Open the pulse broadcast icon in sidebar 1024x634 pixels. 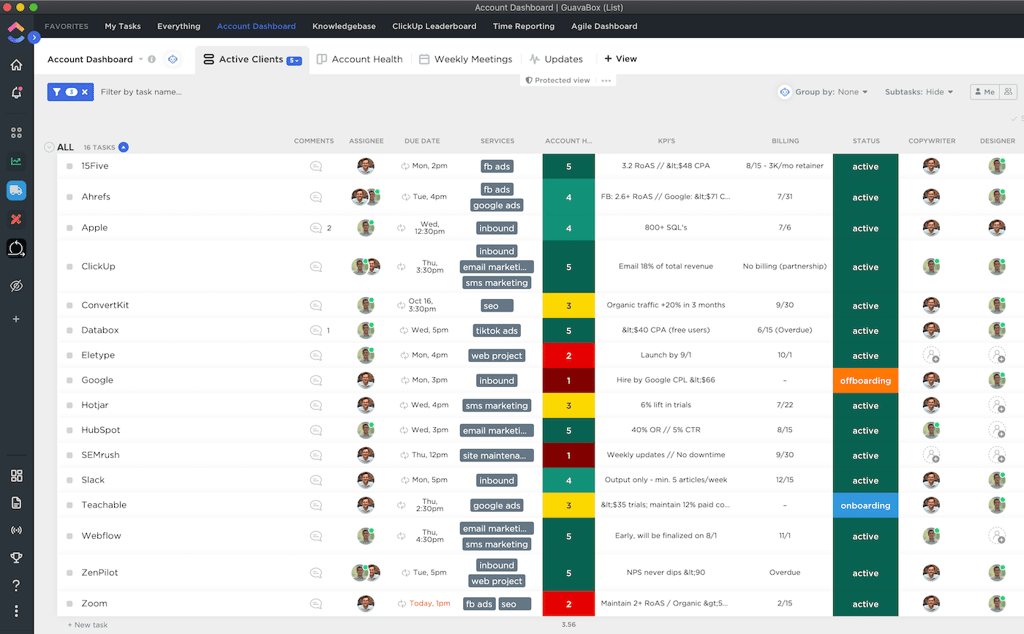pyautogui.click(x=16, y=530)
